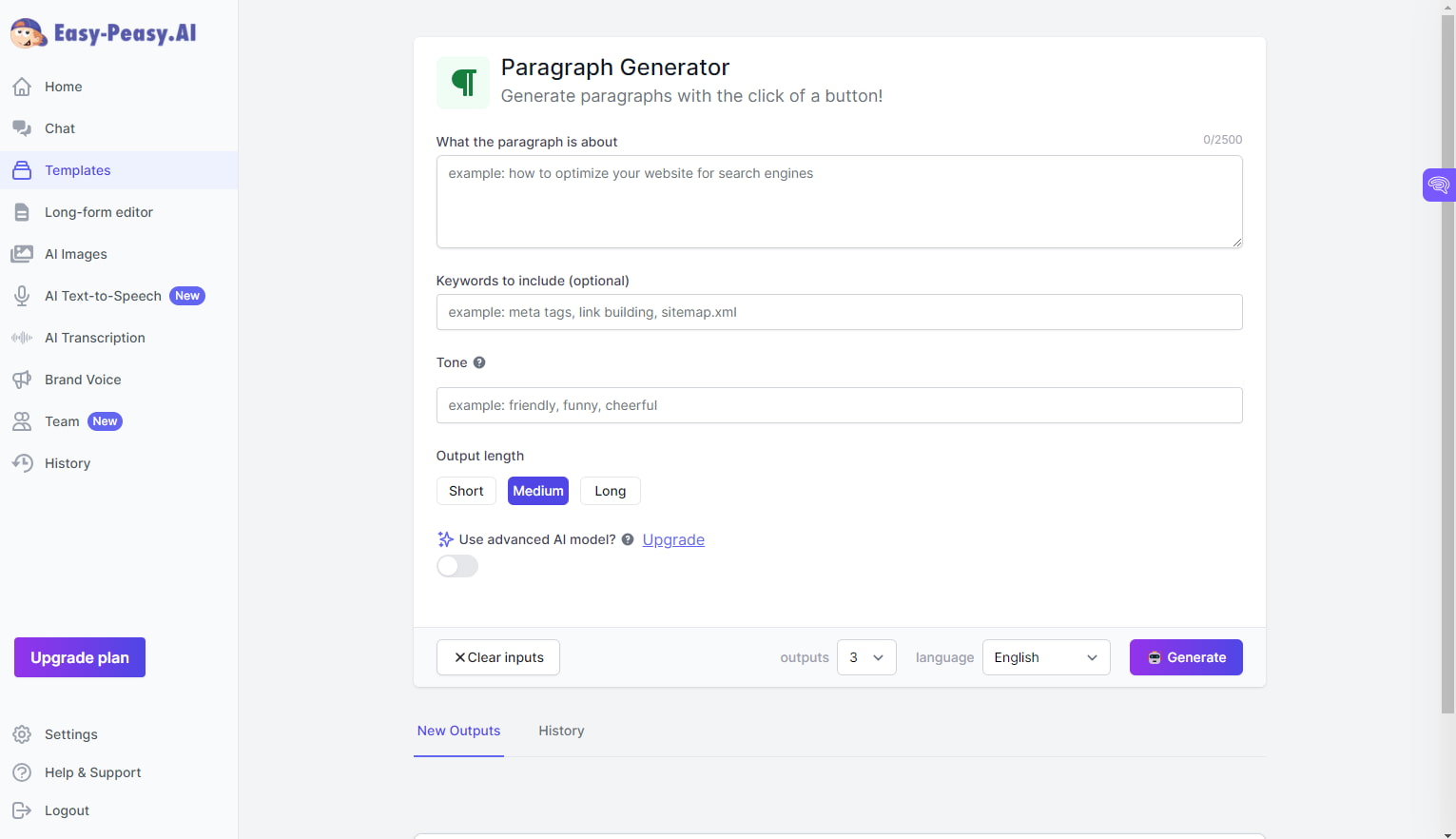Click the Tone help question mark icon
1456x839 pixels.
pyautogui.click(x=479, y=362)
